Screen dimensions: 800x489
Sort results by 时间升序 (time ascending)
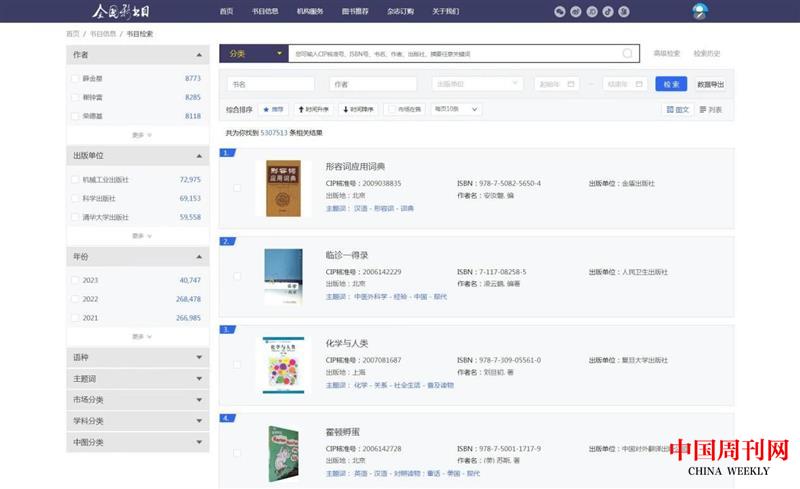tap(314, 109)
